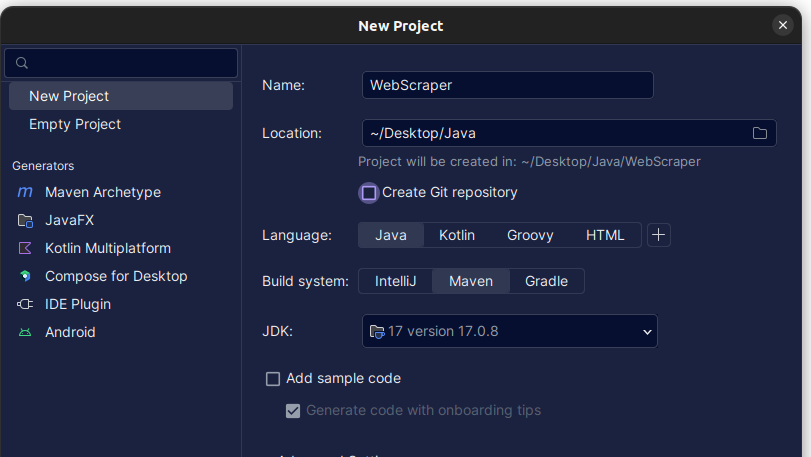Image resolution: width=811 pixels, height=457 pixels.
Task: Select Empty Project in the sidebar
Action: 121,124
